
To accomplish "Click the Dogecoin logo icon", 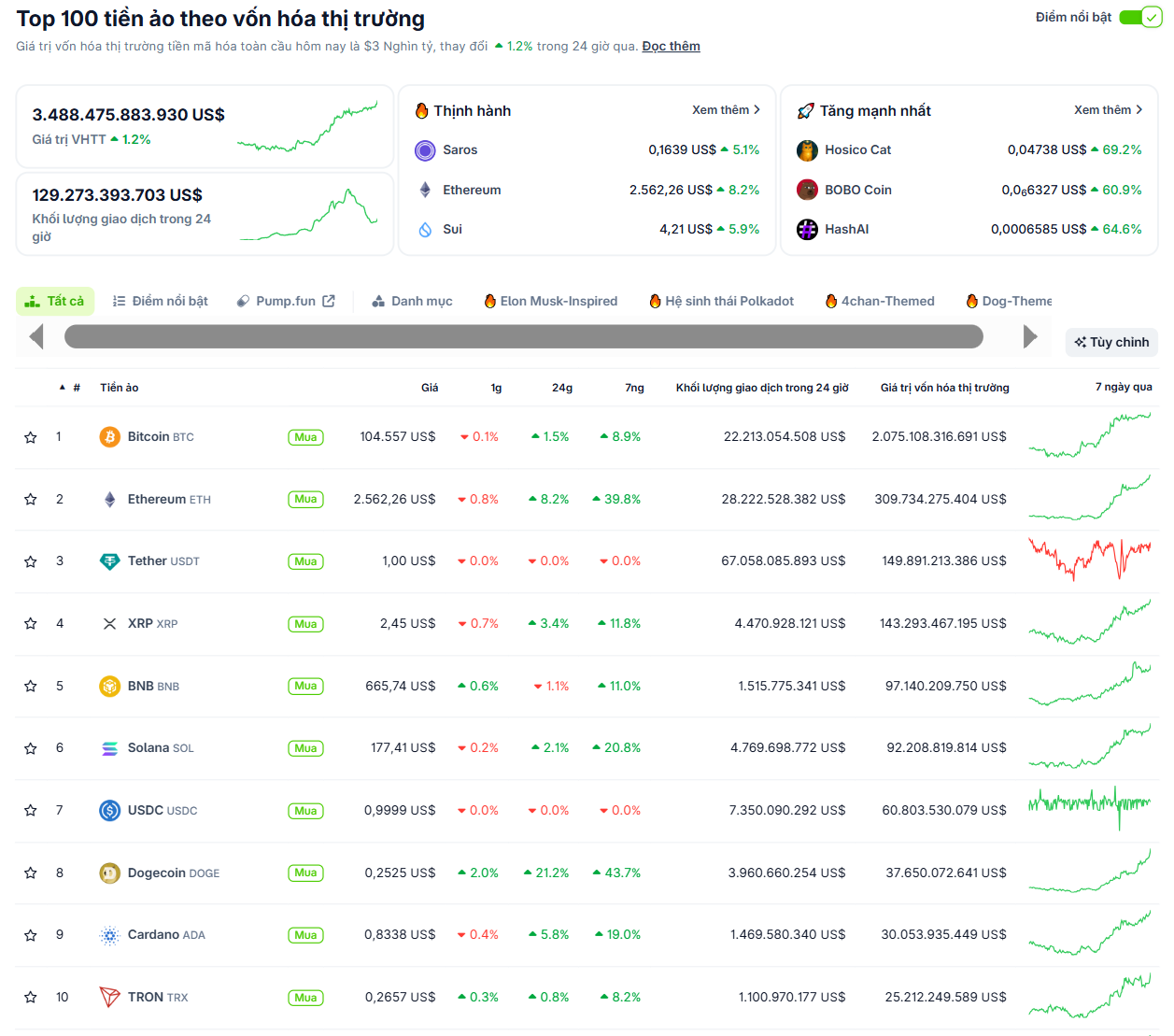I will pos(110,873).
